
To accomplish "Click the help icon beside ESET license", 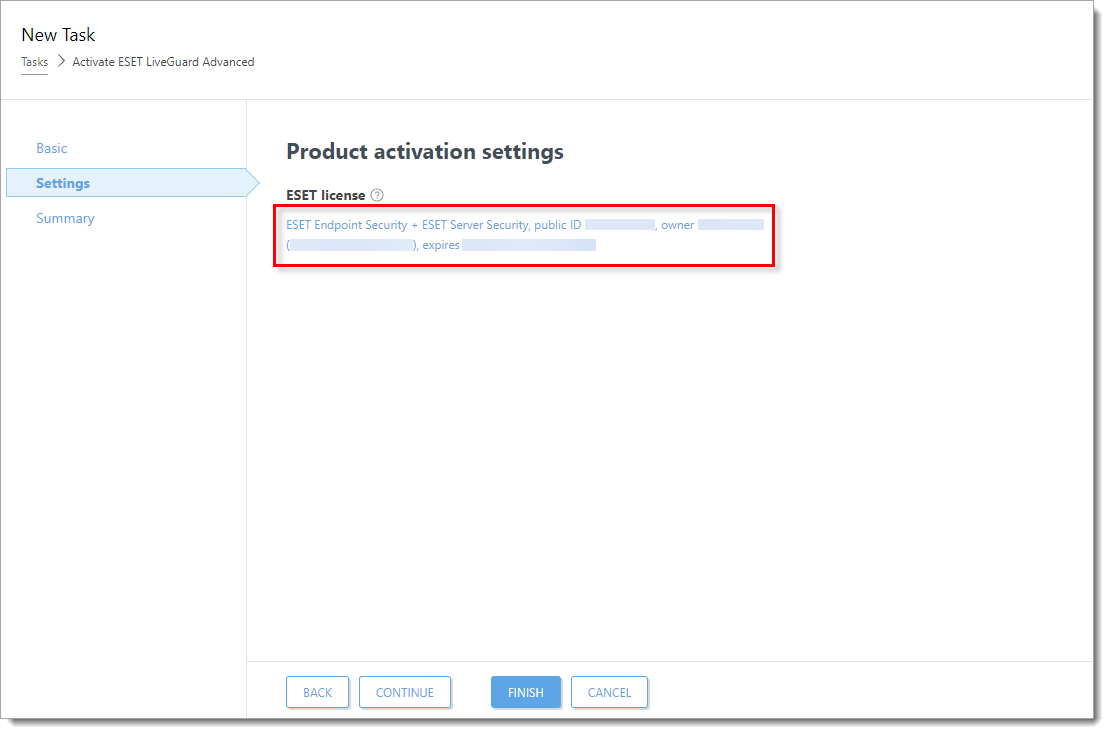I will click(x=377, y=195).
